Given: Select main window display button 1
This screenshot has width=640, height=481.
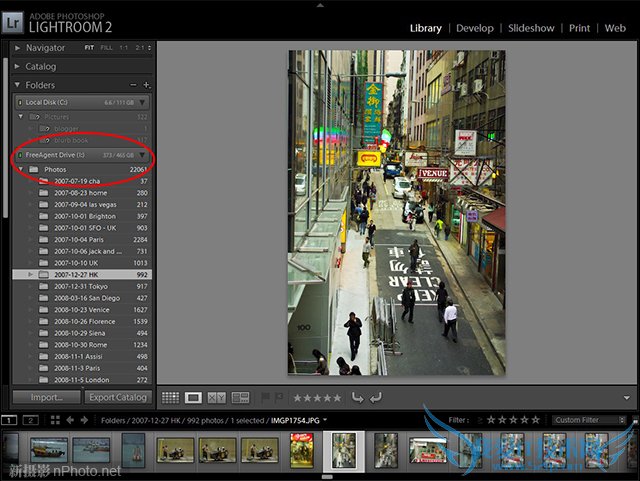Looking at the screenshot, I should click(8, 421).
